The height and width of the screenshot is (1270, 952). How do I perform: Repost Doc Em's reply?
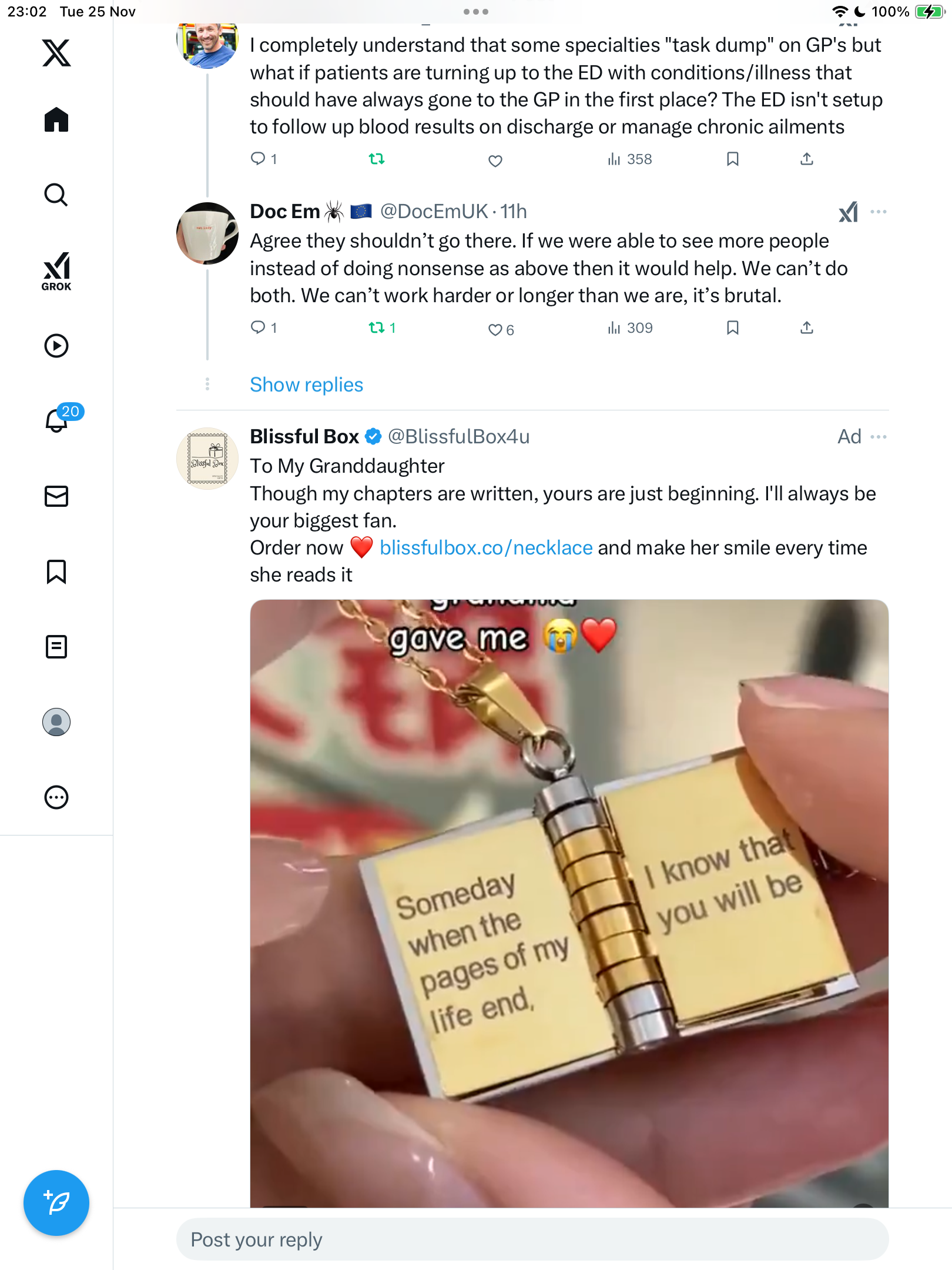(377, 327)
